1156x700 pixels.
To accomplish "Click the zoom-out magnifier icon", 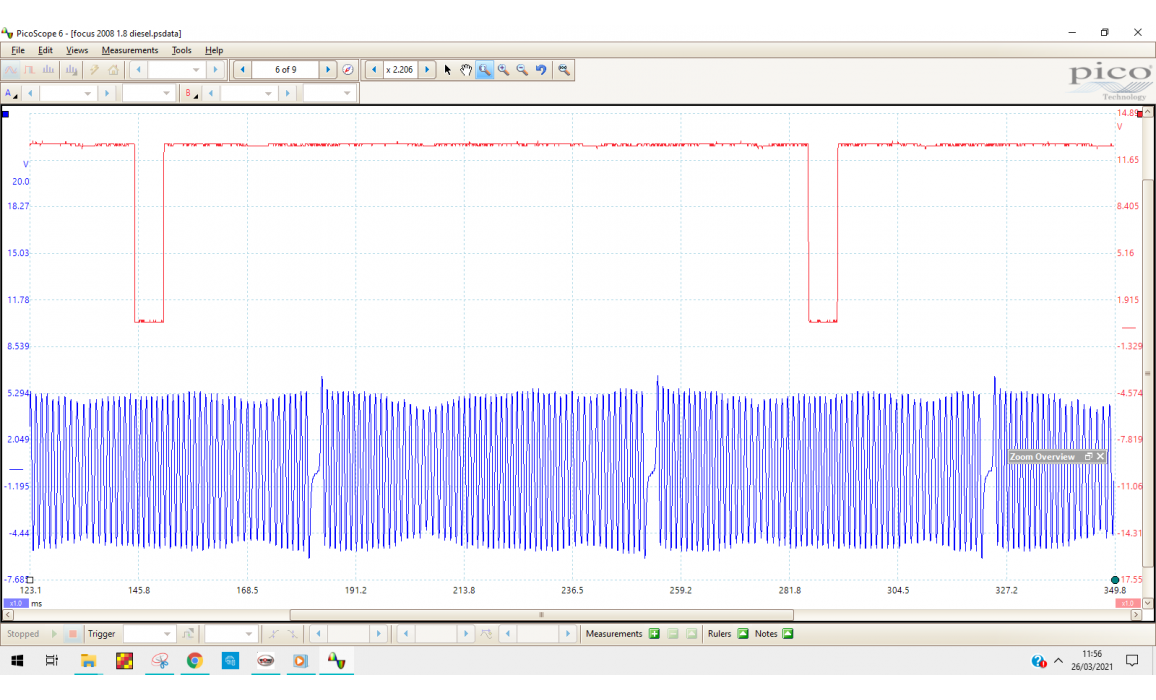I will click(x=522, y=70).
